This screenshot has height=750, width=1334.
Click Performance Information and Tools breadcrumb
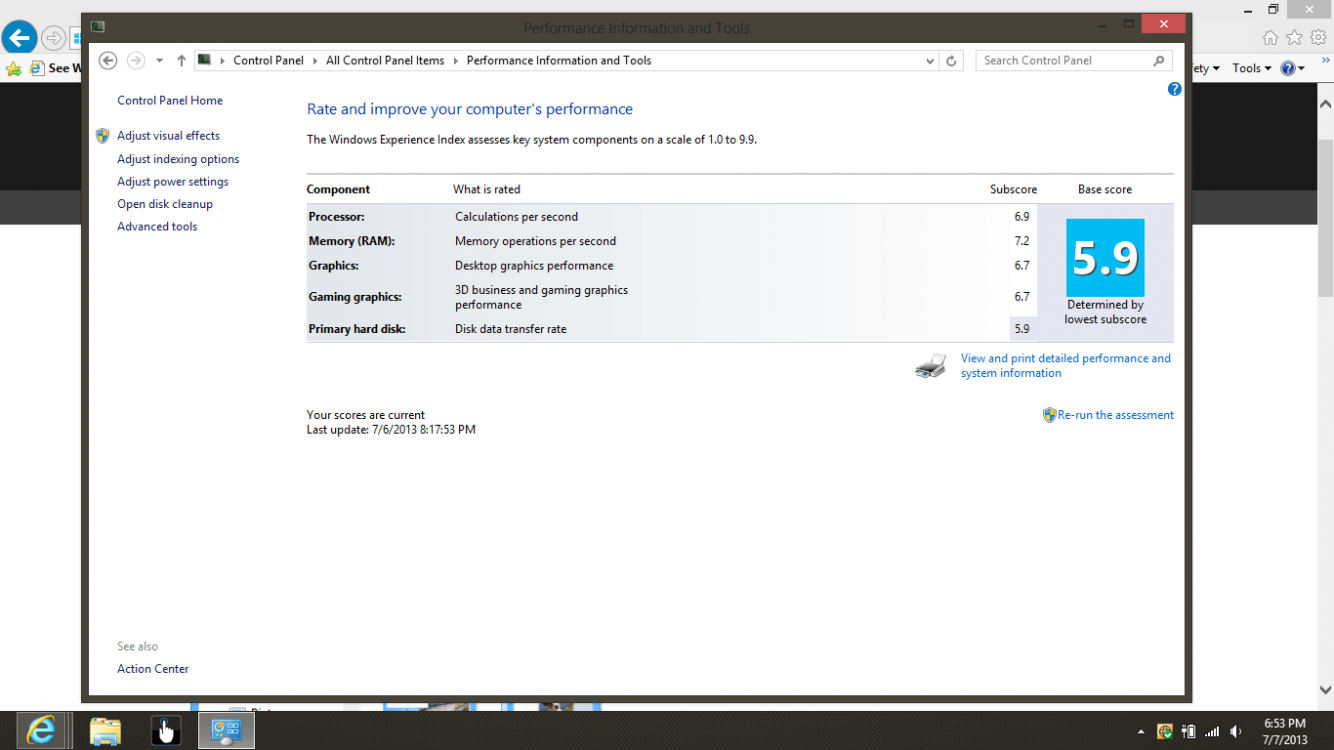click(559, 60)
